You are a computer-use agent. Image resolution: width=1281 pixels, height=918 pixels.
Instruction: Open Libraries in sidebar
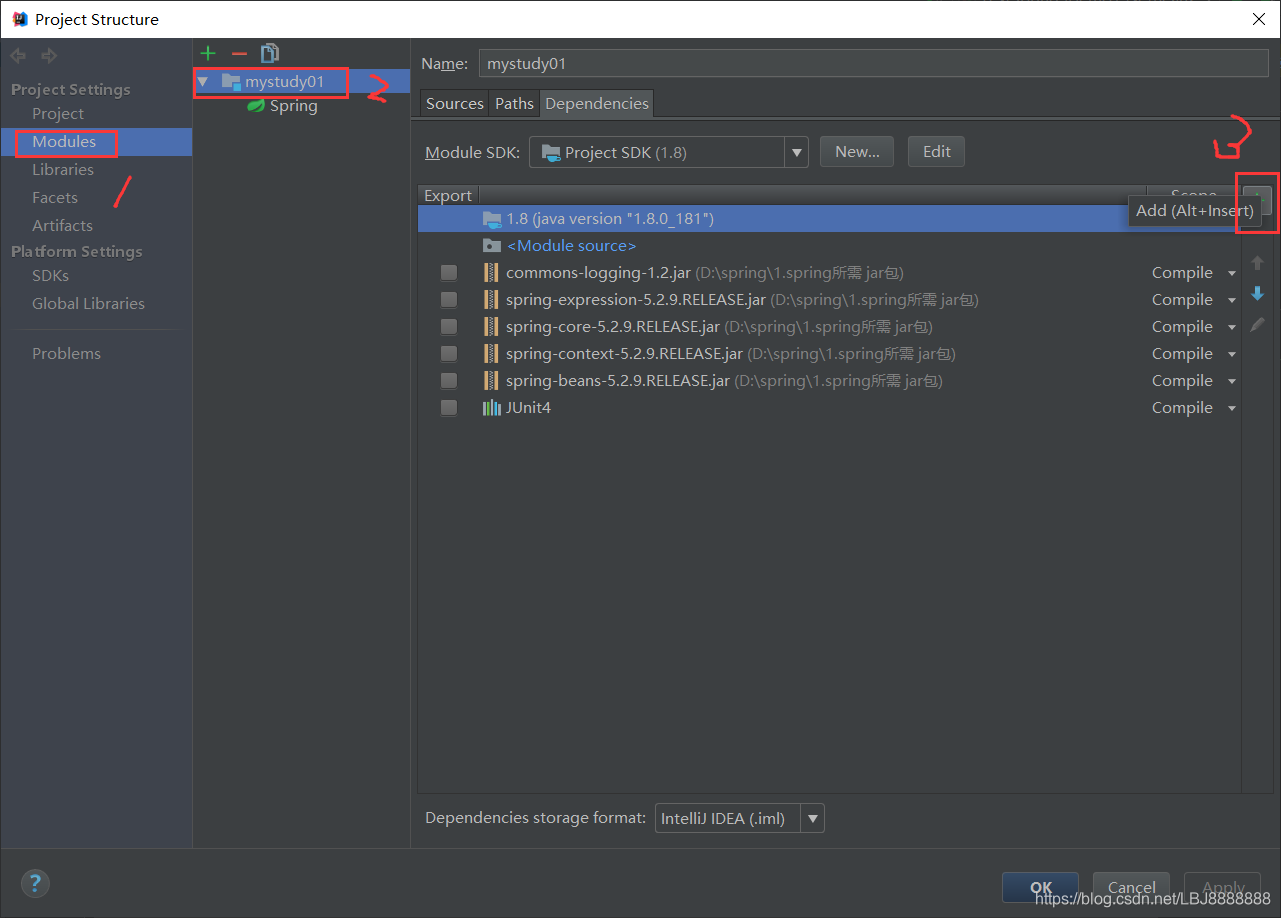click(x=63, y=169)
